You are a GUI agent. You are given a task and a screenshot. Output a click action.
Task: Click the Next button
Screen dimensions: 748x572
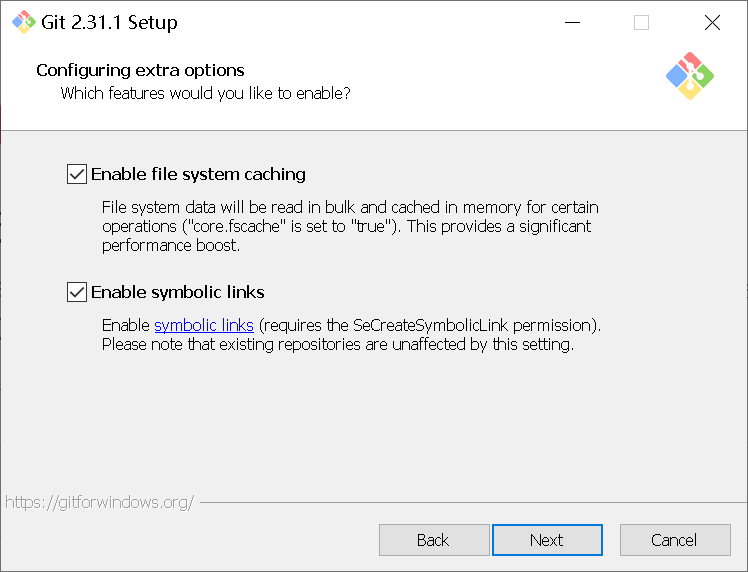click(x=547, y=540)
